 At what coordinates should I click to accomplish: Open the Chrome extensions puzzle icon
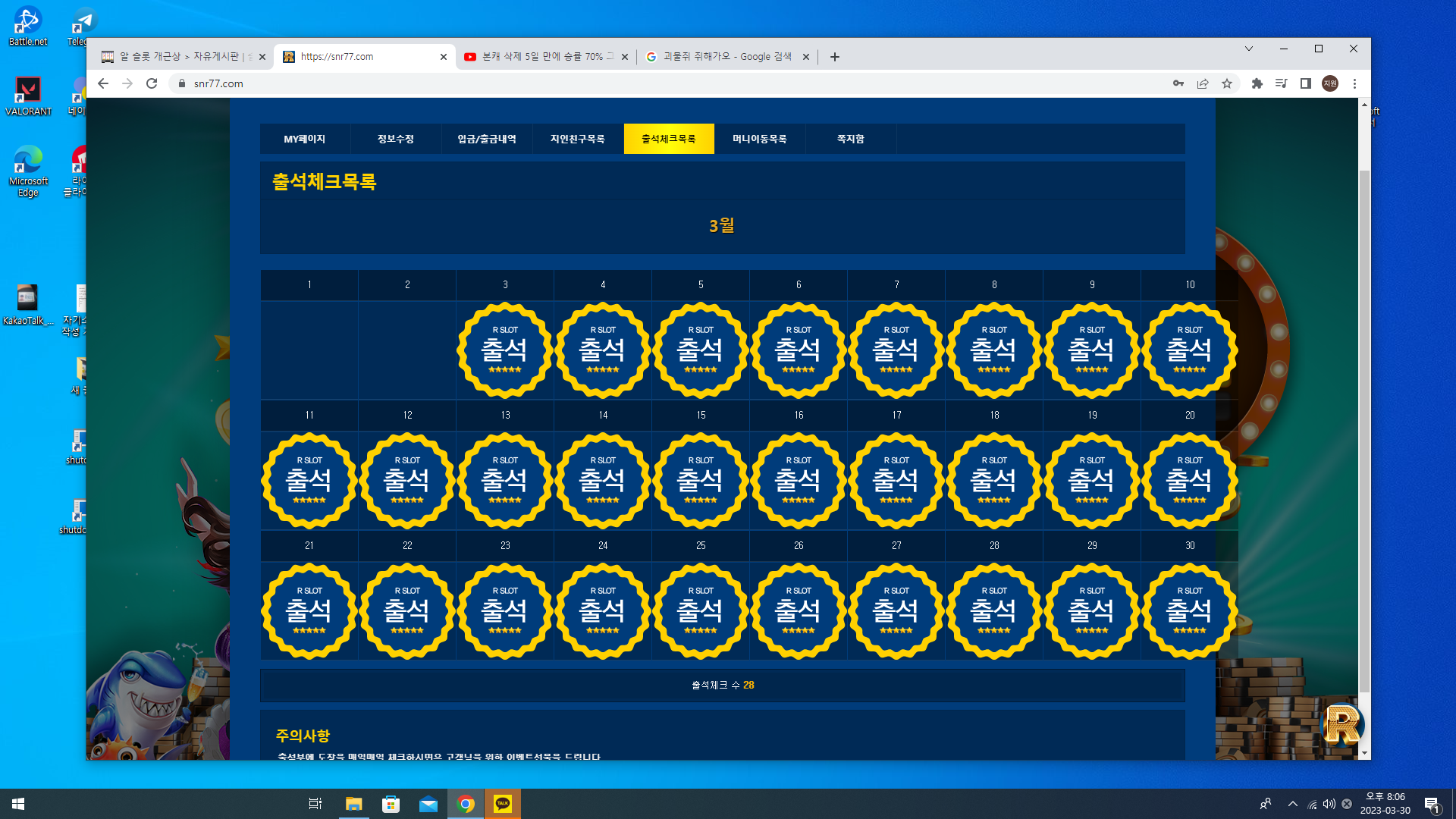pos(1257,83)
